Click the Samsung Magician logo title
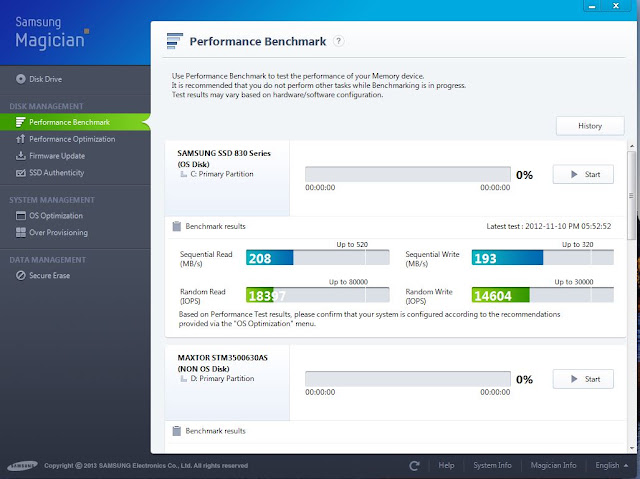Image resolution: width=640 pixels, height=479 pixels. (50, 33)
